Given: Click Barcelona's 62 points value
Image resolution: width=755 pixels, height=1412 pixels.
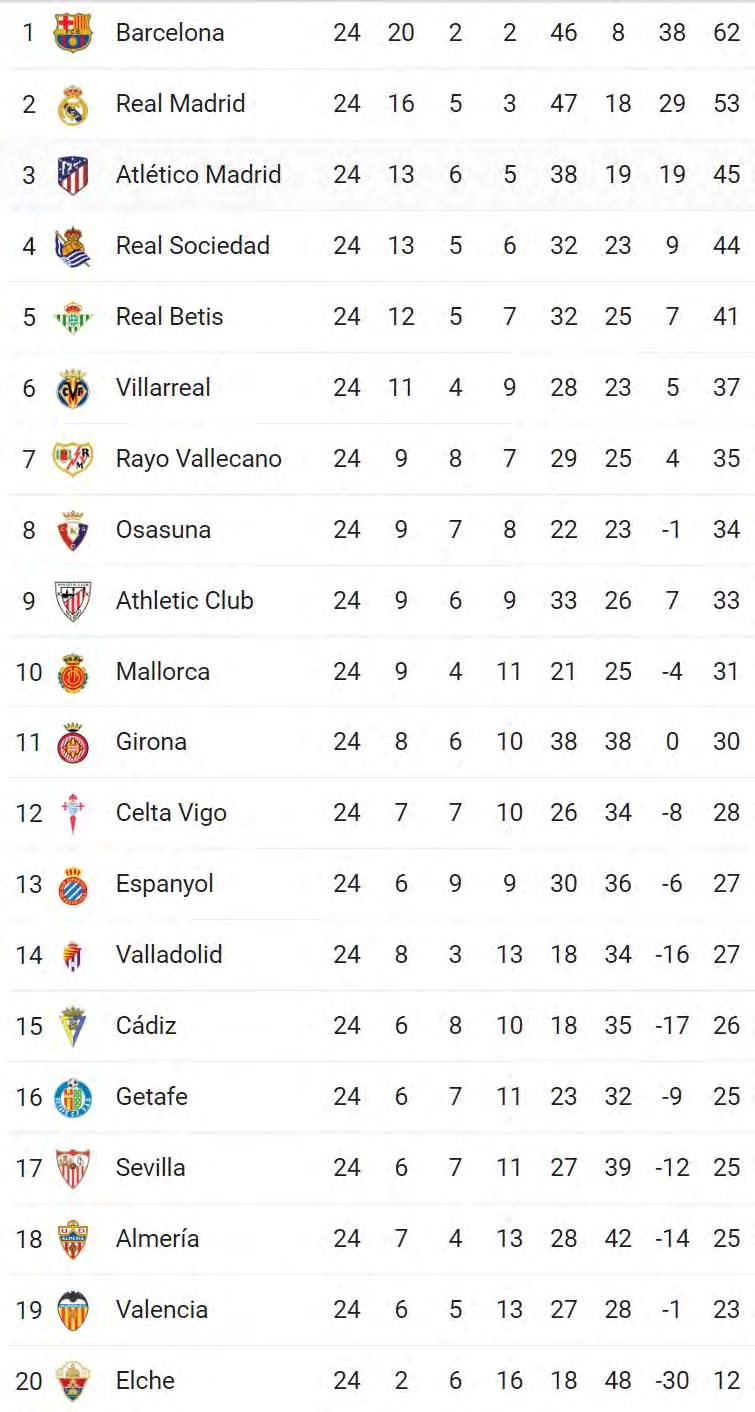Looking at the screenshot, I should tap(726, 33).
